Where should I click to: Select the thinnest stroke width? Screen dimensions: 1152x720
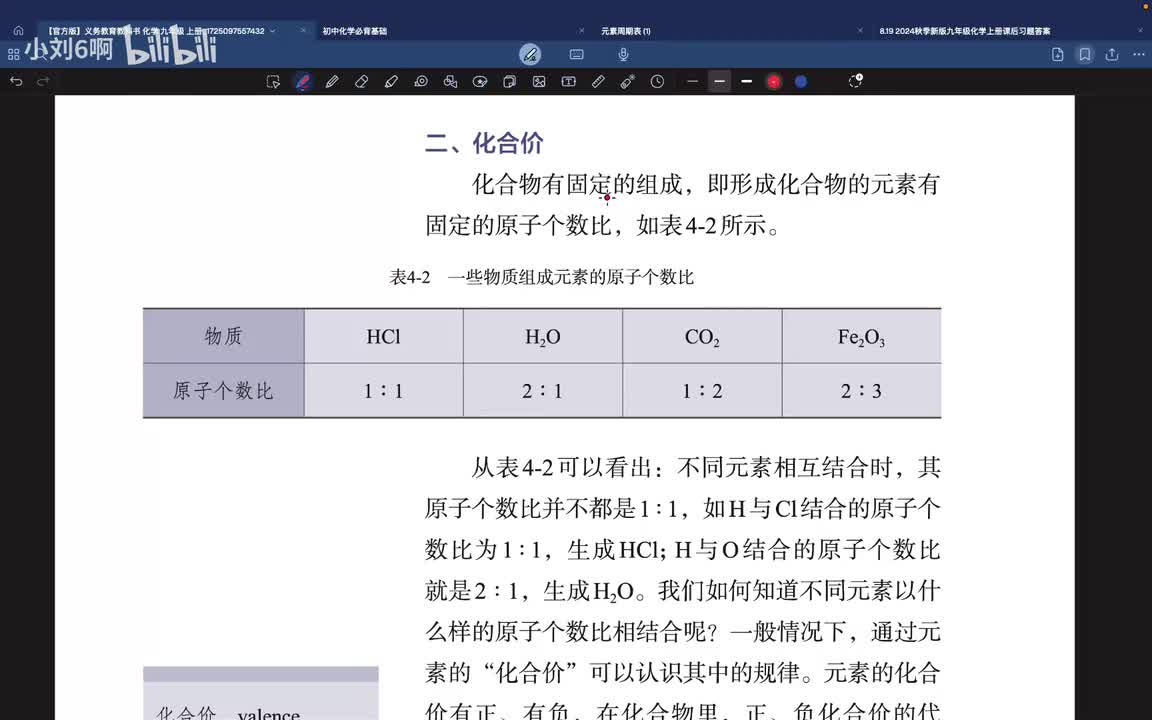692,82
